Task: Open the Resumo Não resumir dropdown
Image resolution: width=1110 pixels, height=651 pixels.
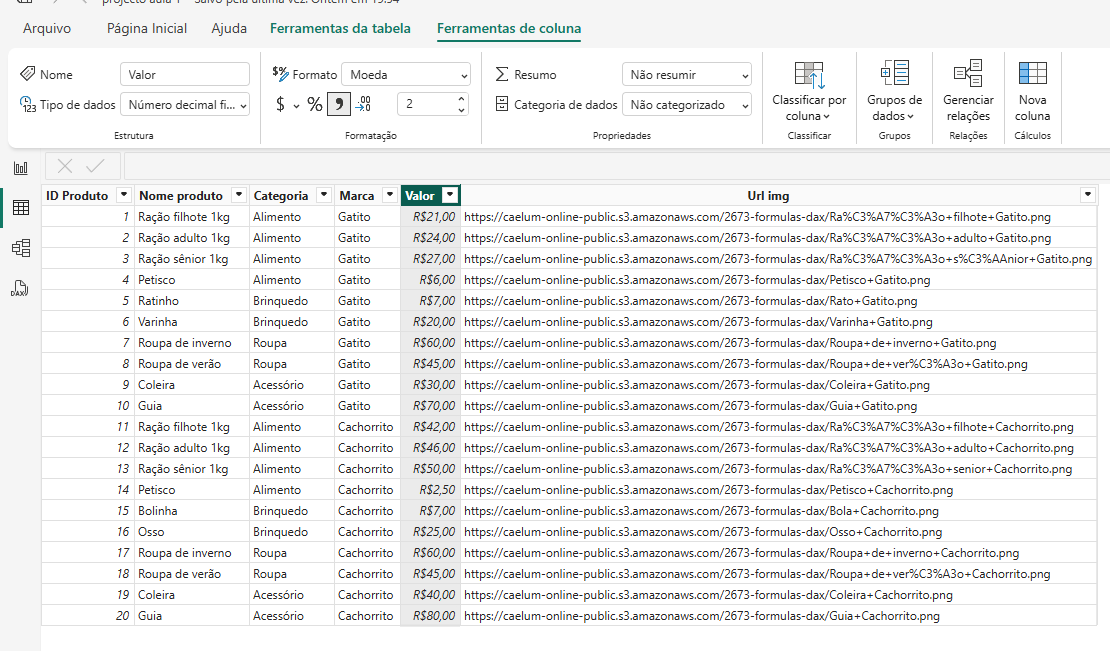Action: pos(687,75)
